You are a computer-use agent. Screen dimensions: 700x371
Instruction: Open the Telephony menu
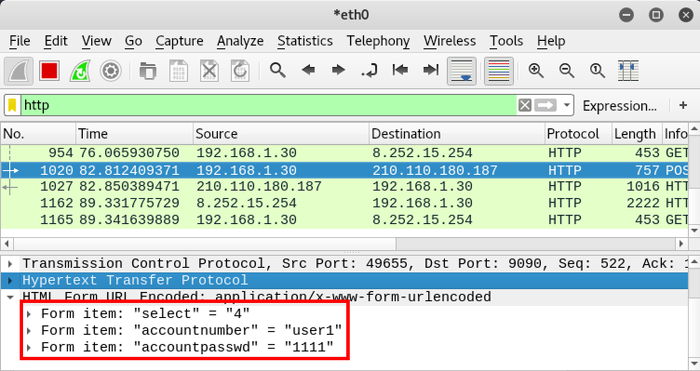point(378,41)
